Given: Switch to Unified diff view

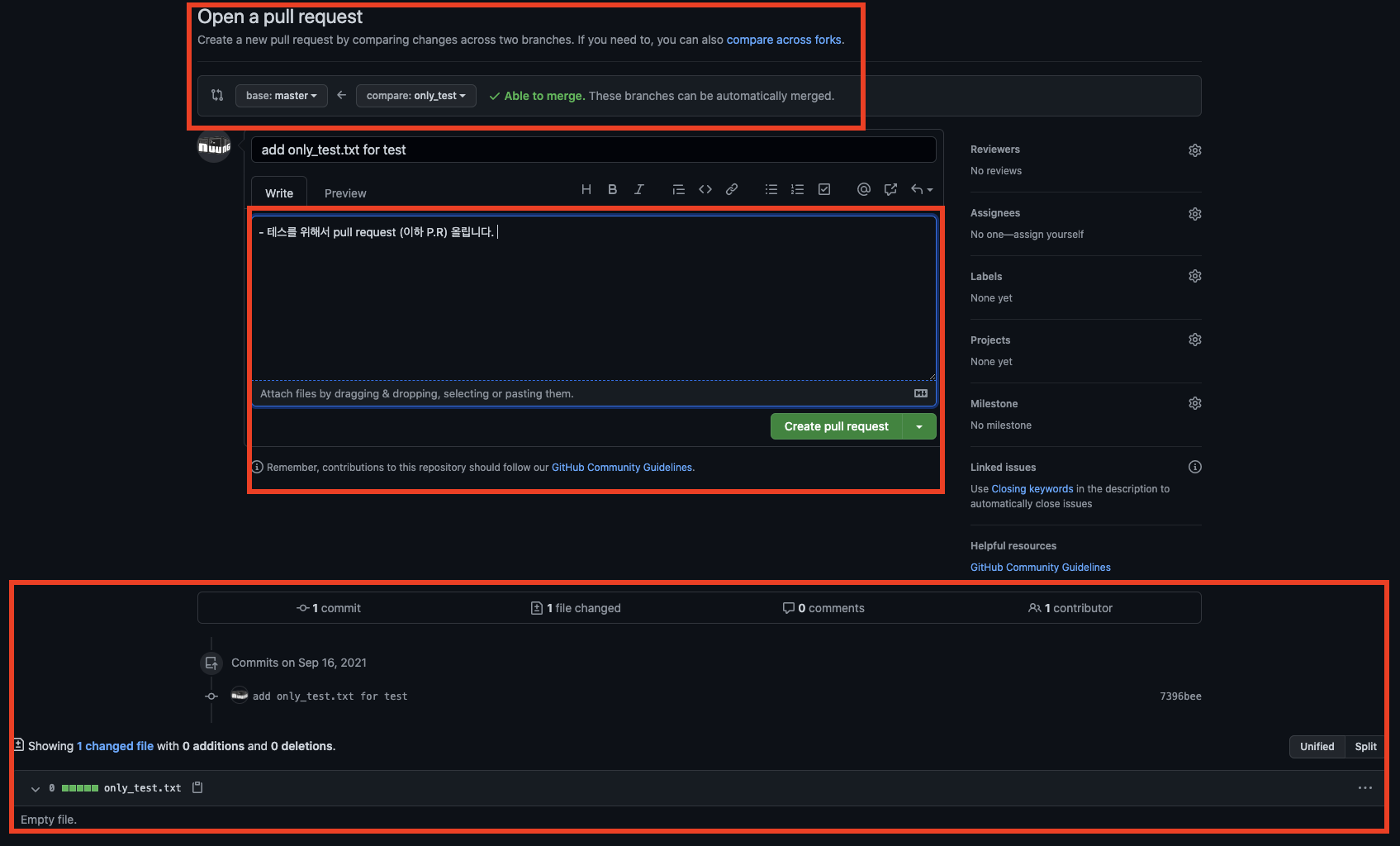Looking at the screenshot, I should [1317, 746].
